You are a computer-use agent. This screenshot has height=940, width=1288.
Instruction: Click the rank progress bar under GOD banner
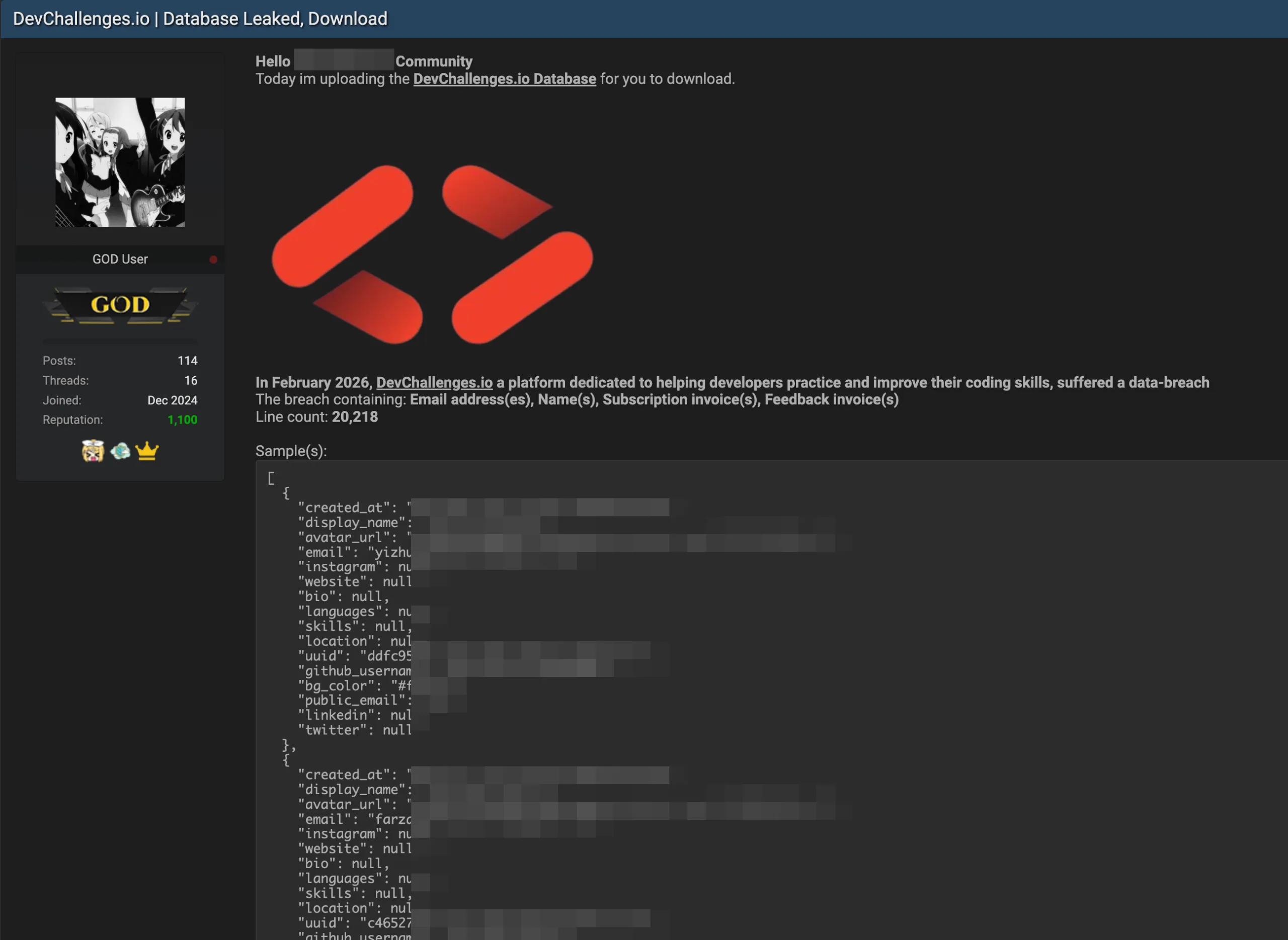tap(120, 341)
